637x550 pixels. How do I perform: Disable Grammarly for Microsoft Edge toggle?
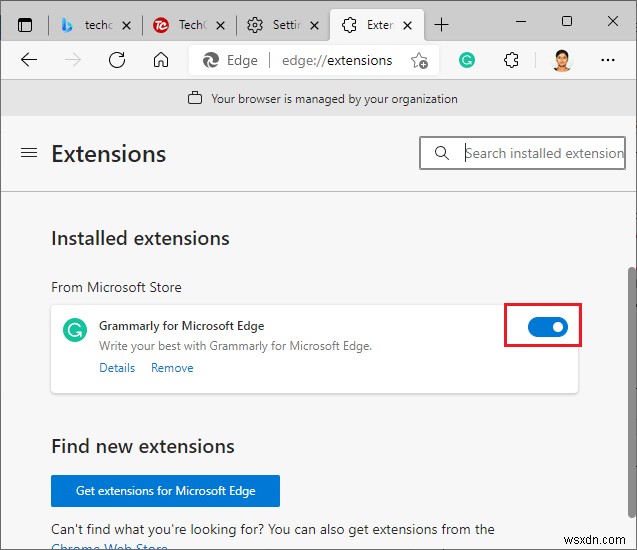coord(547,327)
